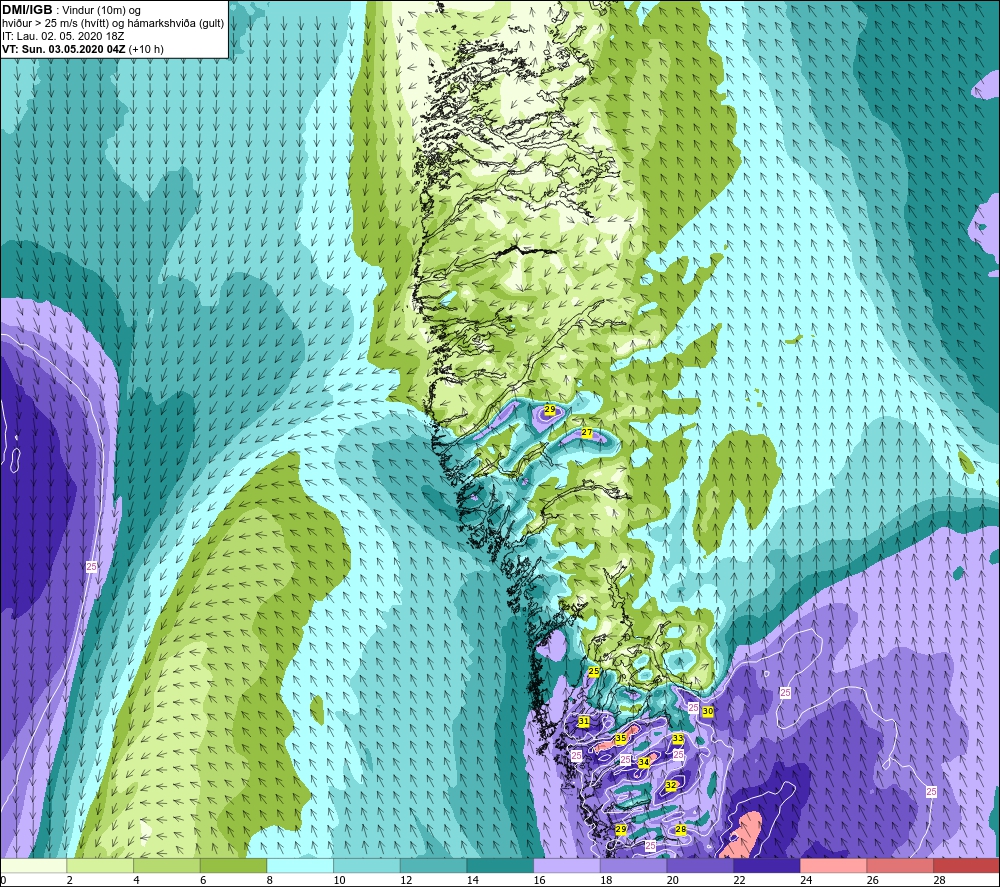Click the legend scale value 12
1000x887 pixels.
[x=406, y=880]
